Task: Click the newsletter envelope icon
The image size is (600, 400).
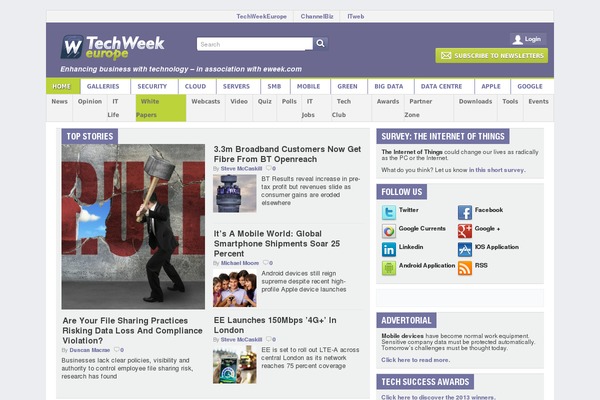Action: pyautogui.click(x=446, y=56)
